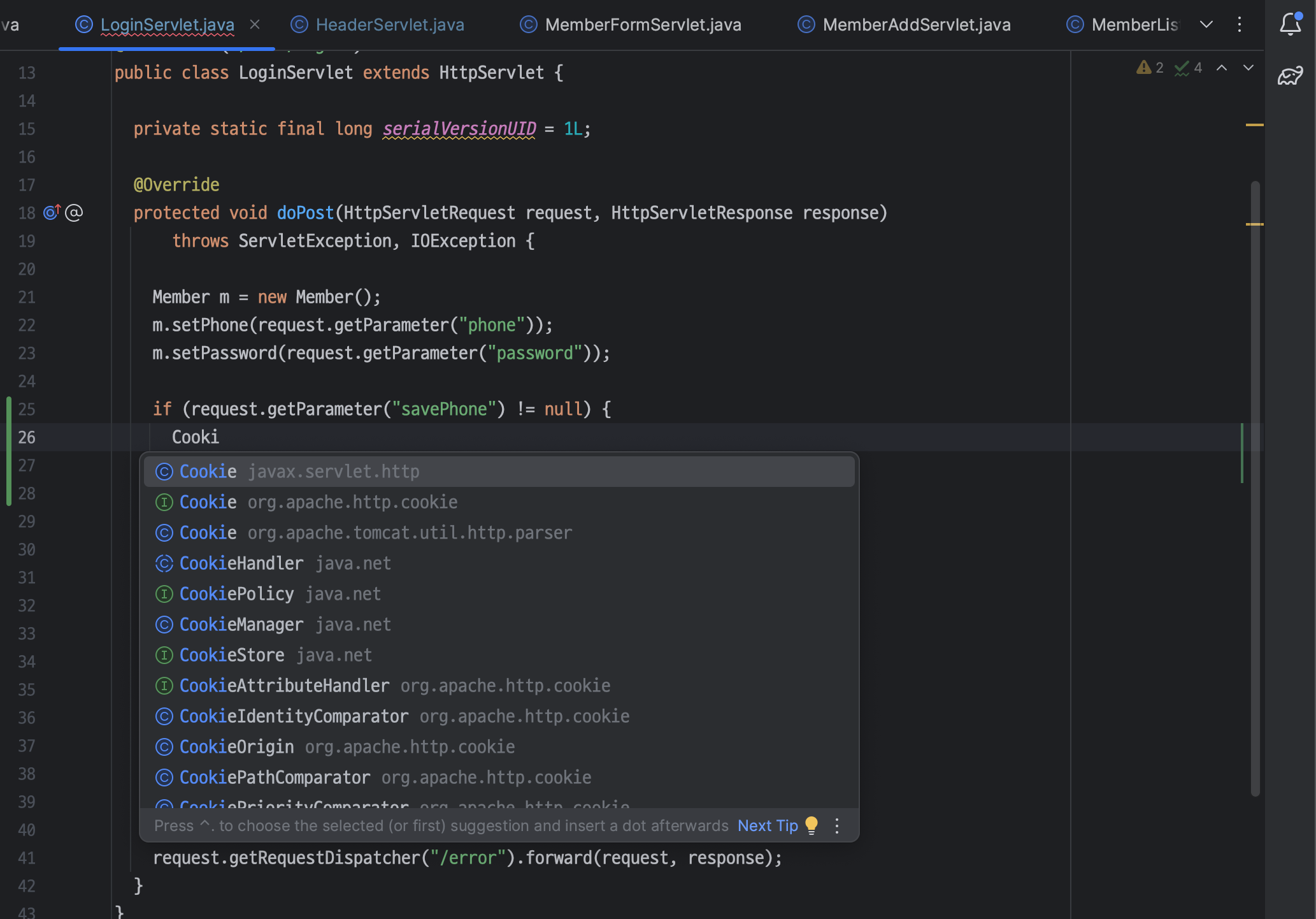Jump to the previous highlighted error with the up arrow
The height and width of the screenshot is (919, 1316).
coord(1222,68)
